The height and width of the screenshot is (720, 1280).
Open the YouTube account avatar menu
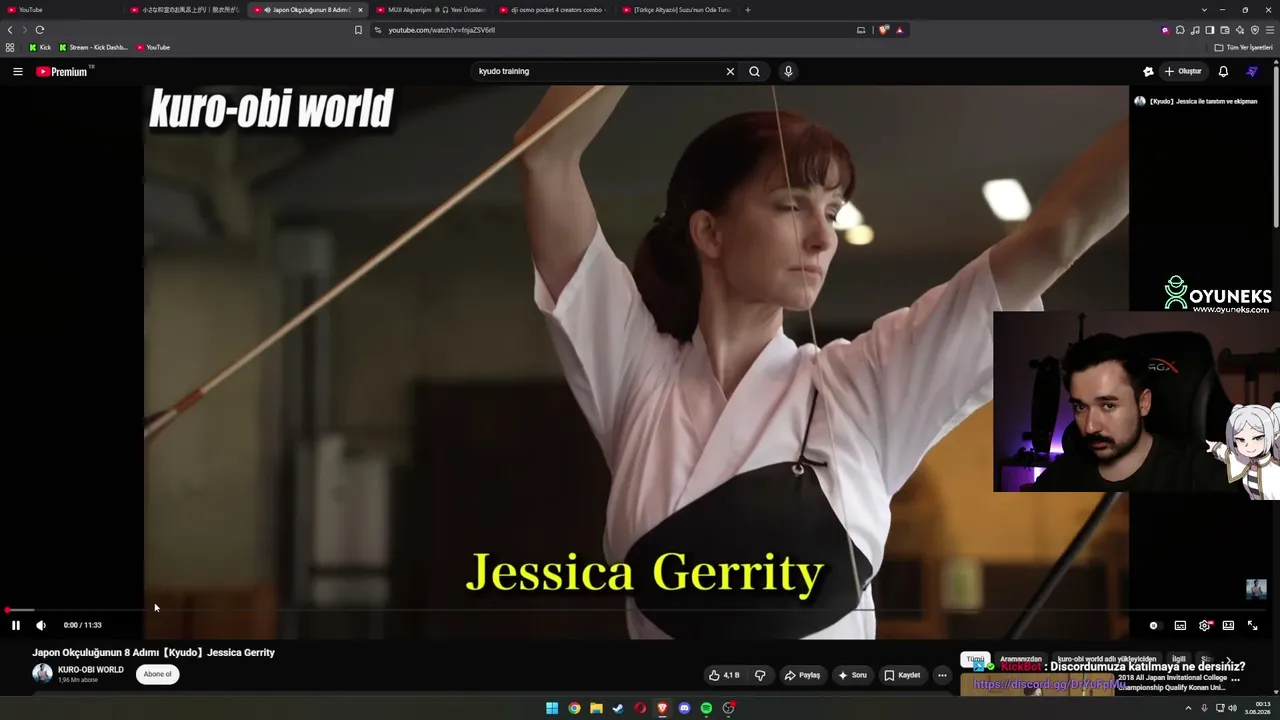pyautogui.click(x=1252, y=71)
